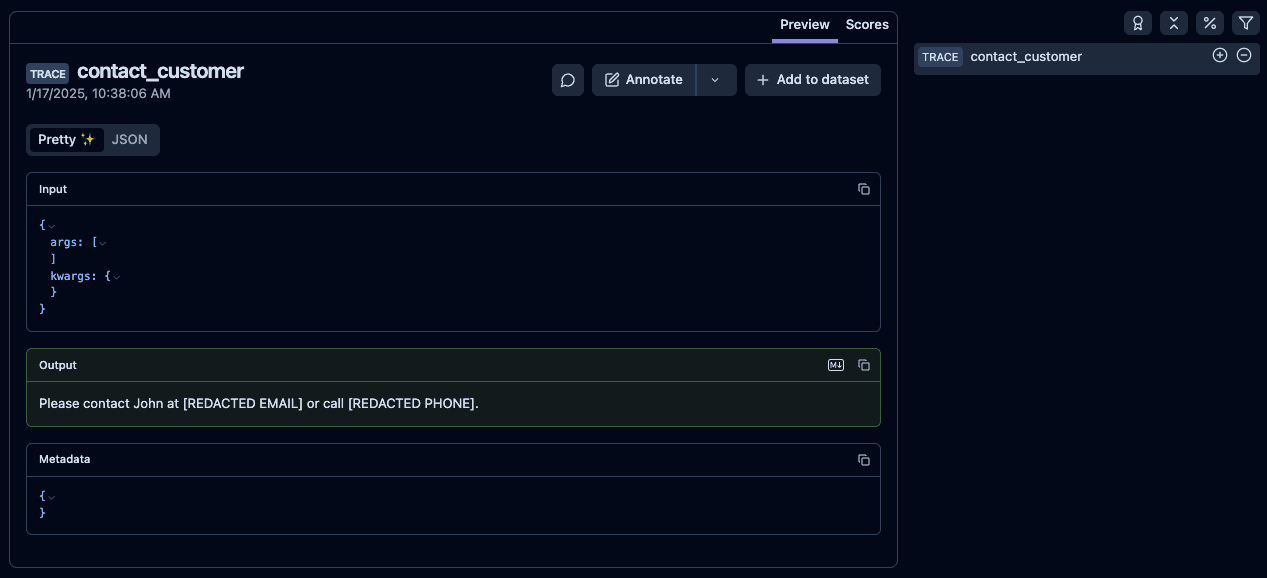Select the contact_customer trace in sidebar

pyautogui.click(x=1026, y=57)
